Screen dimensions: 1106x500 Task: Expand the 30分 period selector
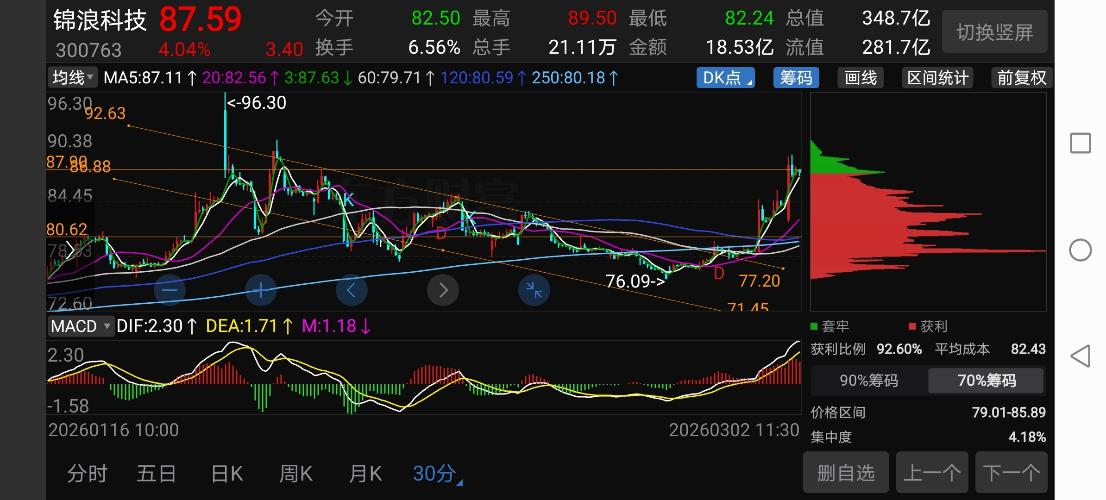[437, 474]
